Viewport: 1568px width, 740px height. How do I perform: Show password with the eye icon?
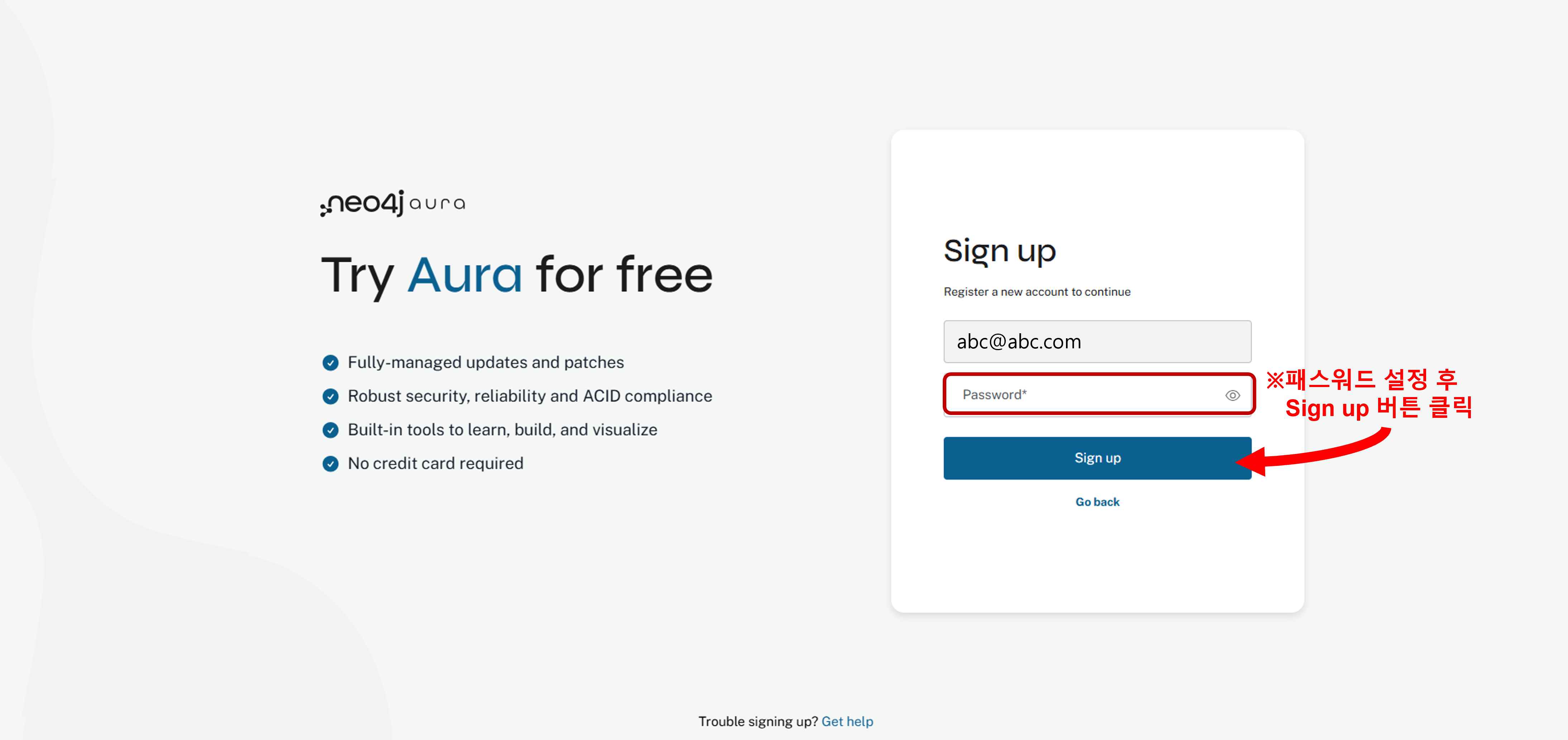coord(1232,396)
